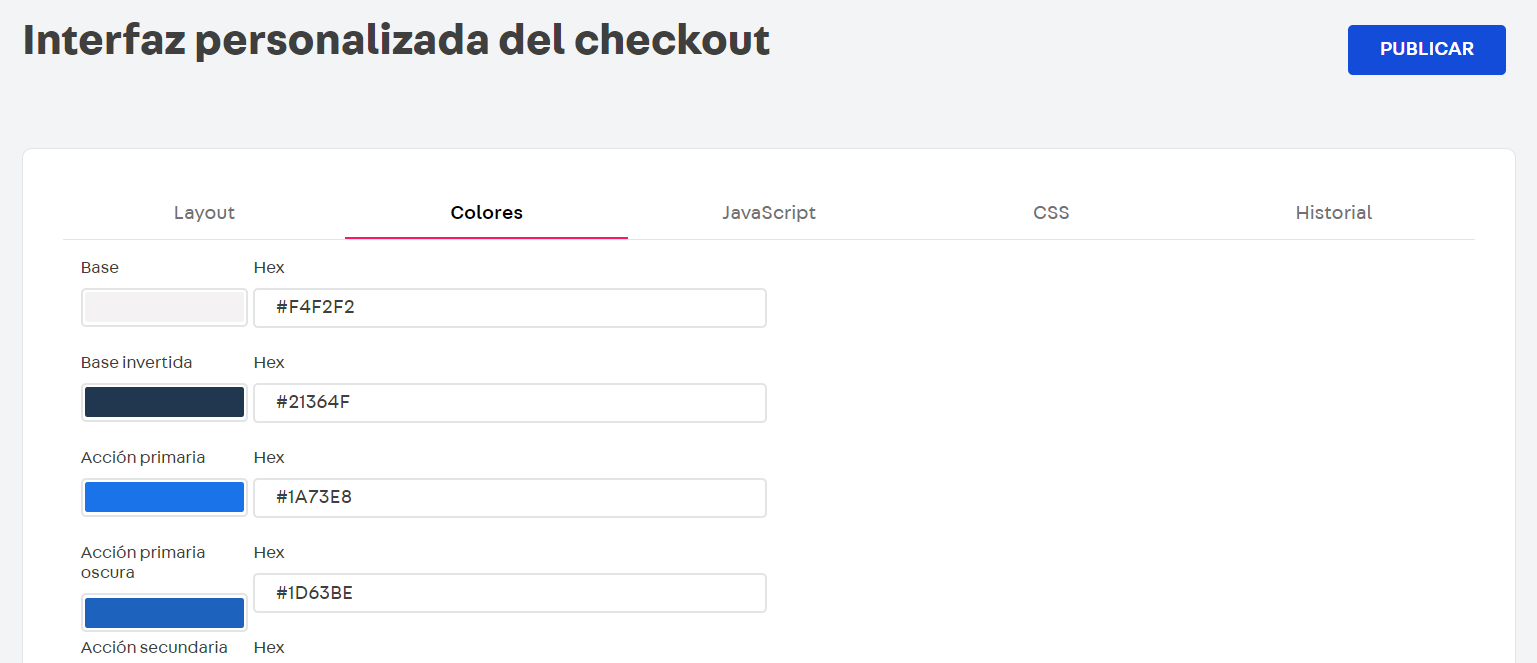1537x663 pixels.
Task: Click the Base color swatch
Action: point(164,307)
